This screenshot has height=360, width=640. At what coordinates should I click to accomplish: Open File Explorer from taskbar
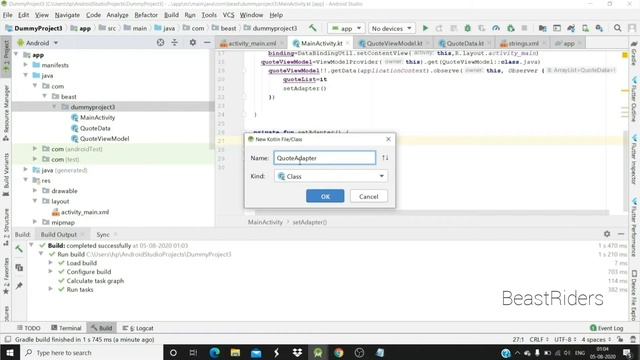click(x=236, y=353)
